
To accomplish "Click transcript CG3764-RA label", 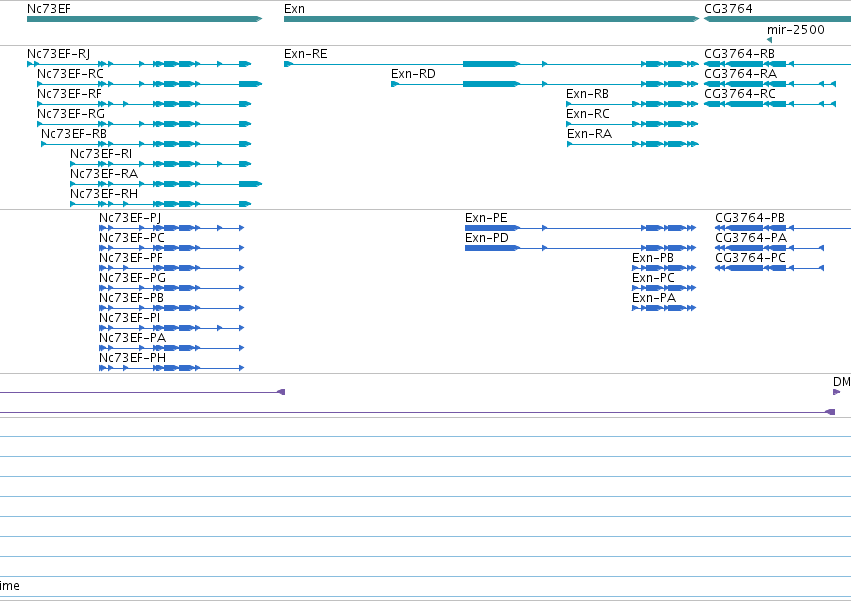I will pos(740,74).
